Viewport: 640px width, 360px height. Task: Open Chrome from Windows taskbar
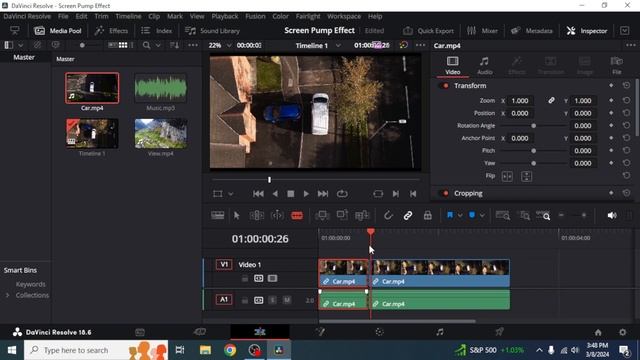click(230, 350)
